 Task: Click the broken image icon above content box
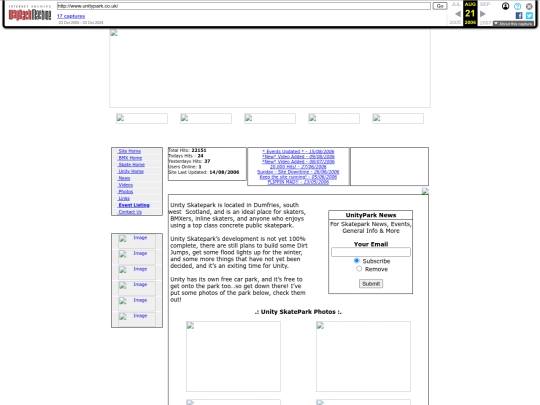click(x=425, y=191)
